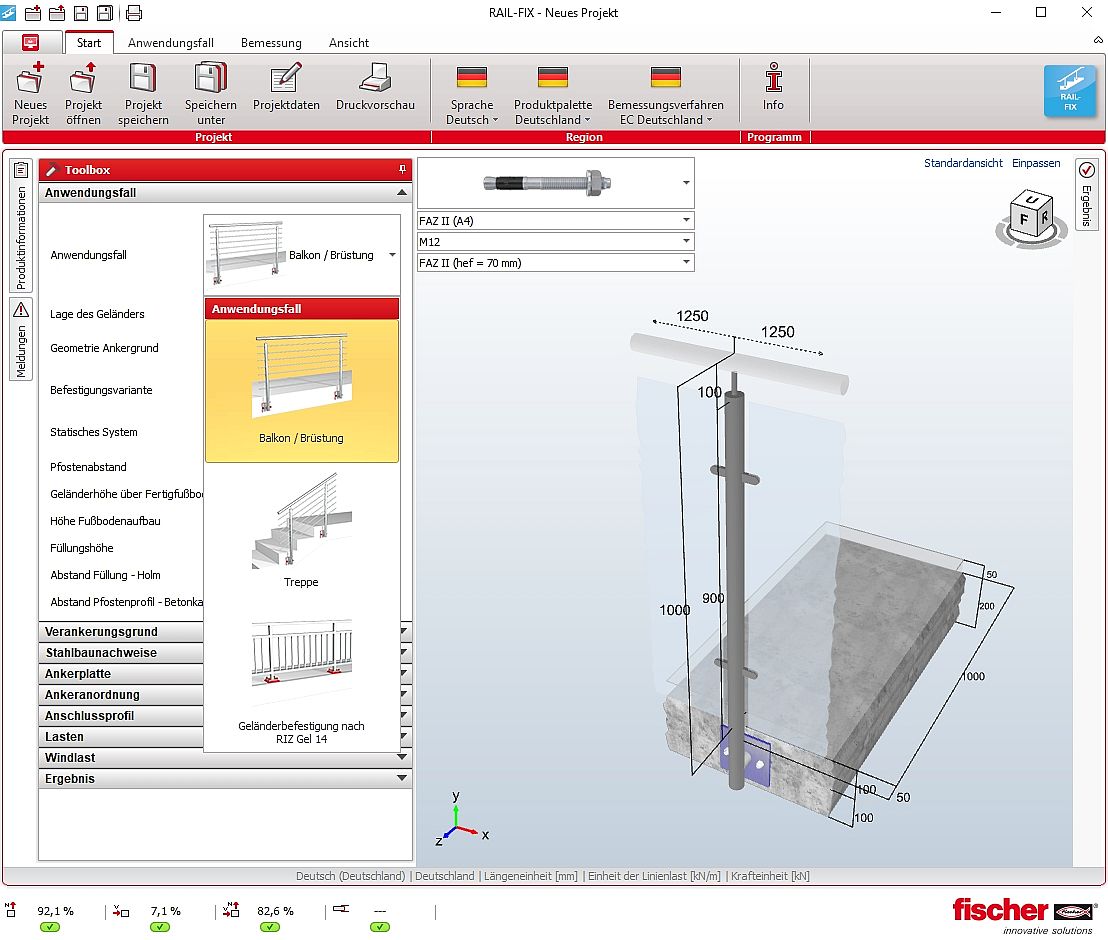Select Geländerbefestigung nach RIZ Gel 14

[x=302, y=680]
